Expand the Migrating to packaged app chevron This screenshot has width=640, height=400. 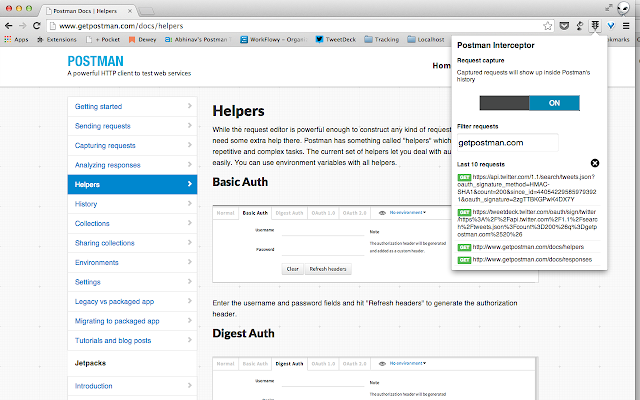189,321
